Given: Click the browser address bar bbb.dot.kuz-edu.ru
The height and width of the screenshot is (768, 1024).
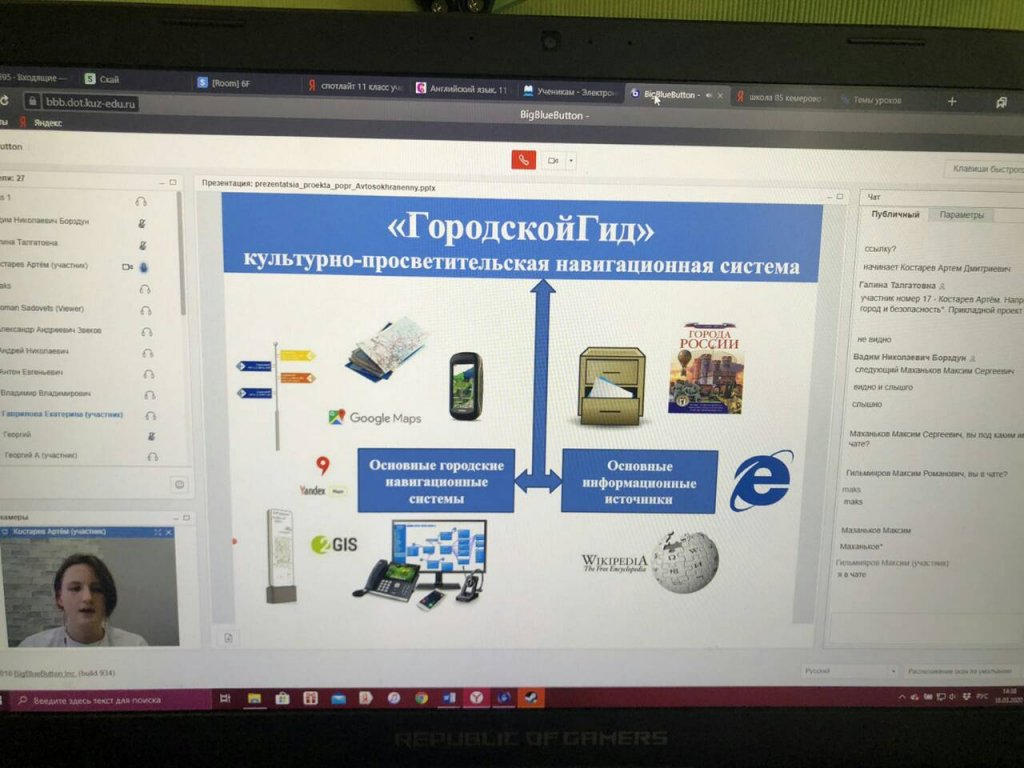Looking at the screenshot, I should tap(86, 103).
